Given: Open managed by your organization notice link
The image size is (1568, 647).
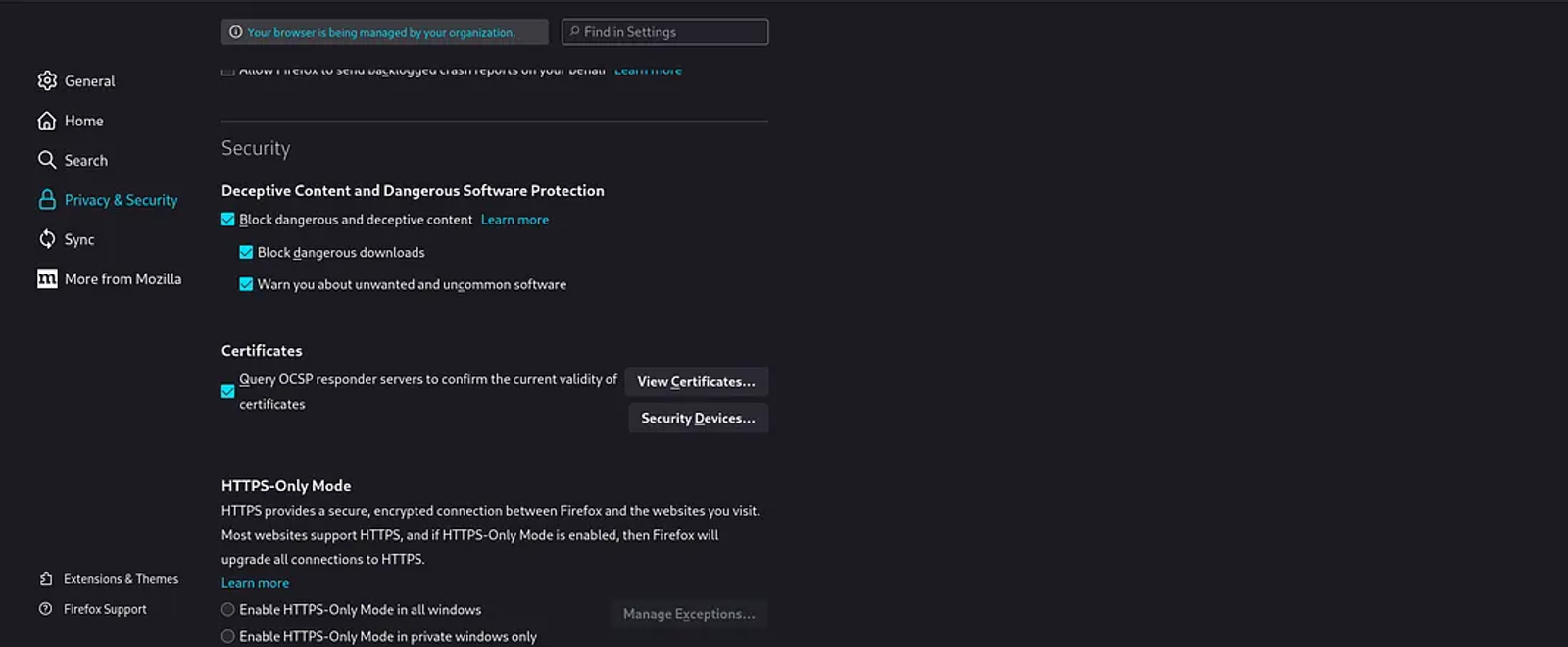Looking at the screenshot, I should [381, 32].
